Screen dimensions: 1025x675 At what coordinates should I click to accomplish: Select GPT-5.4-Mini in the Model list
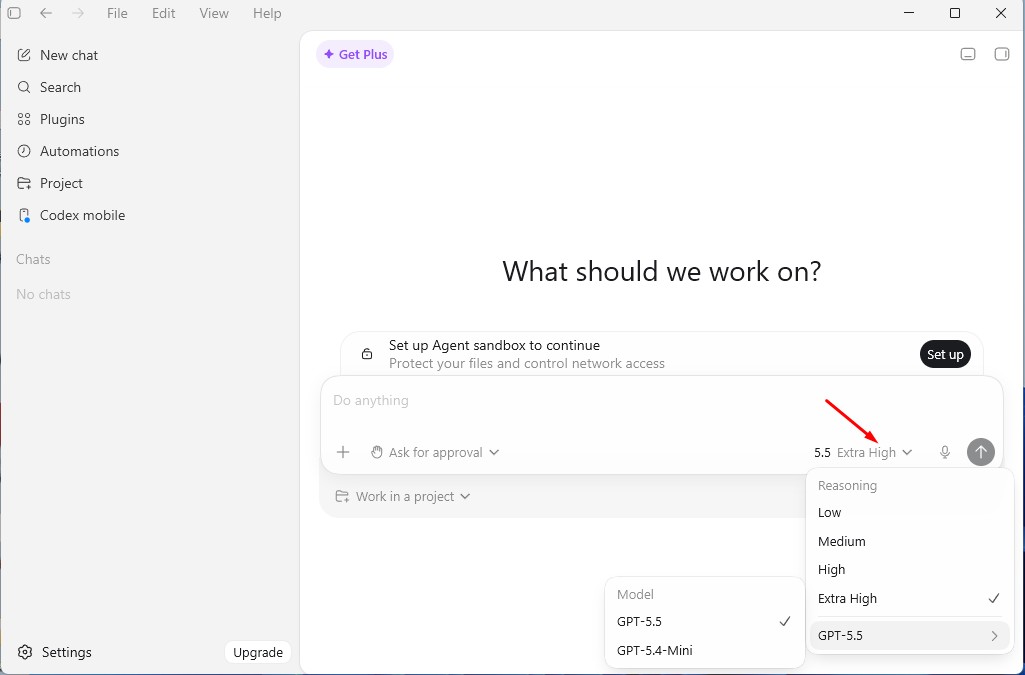(705, 651)
